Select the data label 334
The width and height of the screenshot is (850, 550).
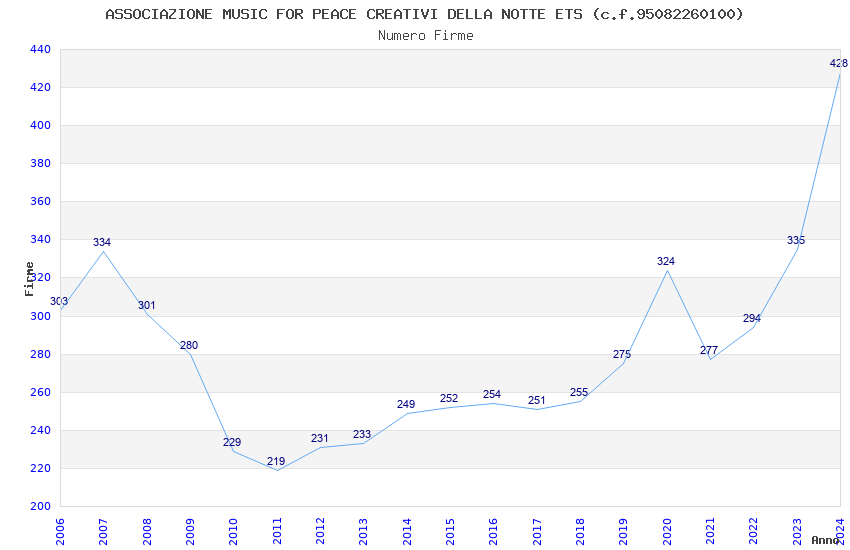(x=102, y=242)
